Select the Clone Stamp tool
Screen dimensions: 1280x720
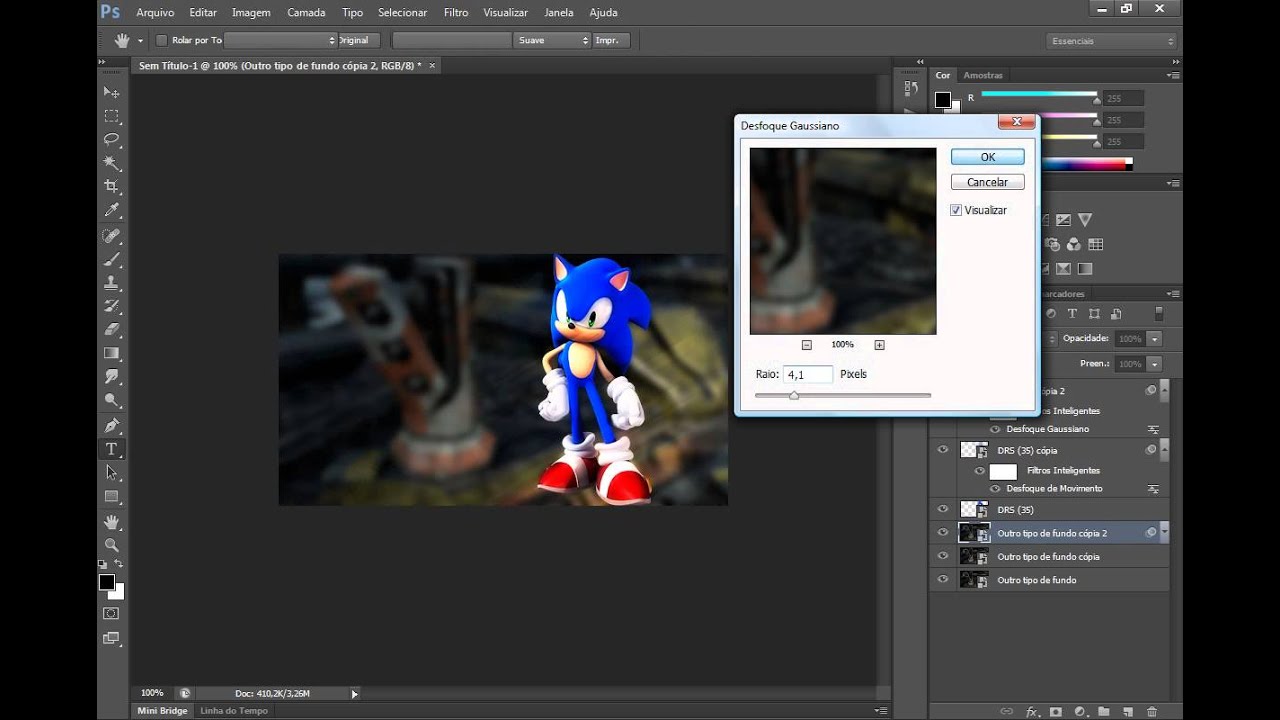(x=112, y=283)
